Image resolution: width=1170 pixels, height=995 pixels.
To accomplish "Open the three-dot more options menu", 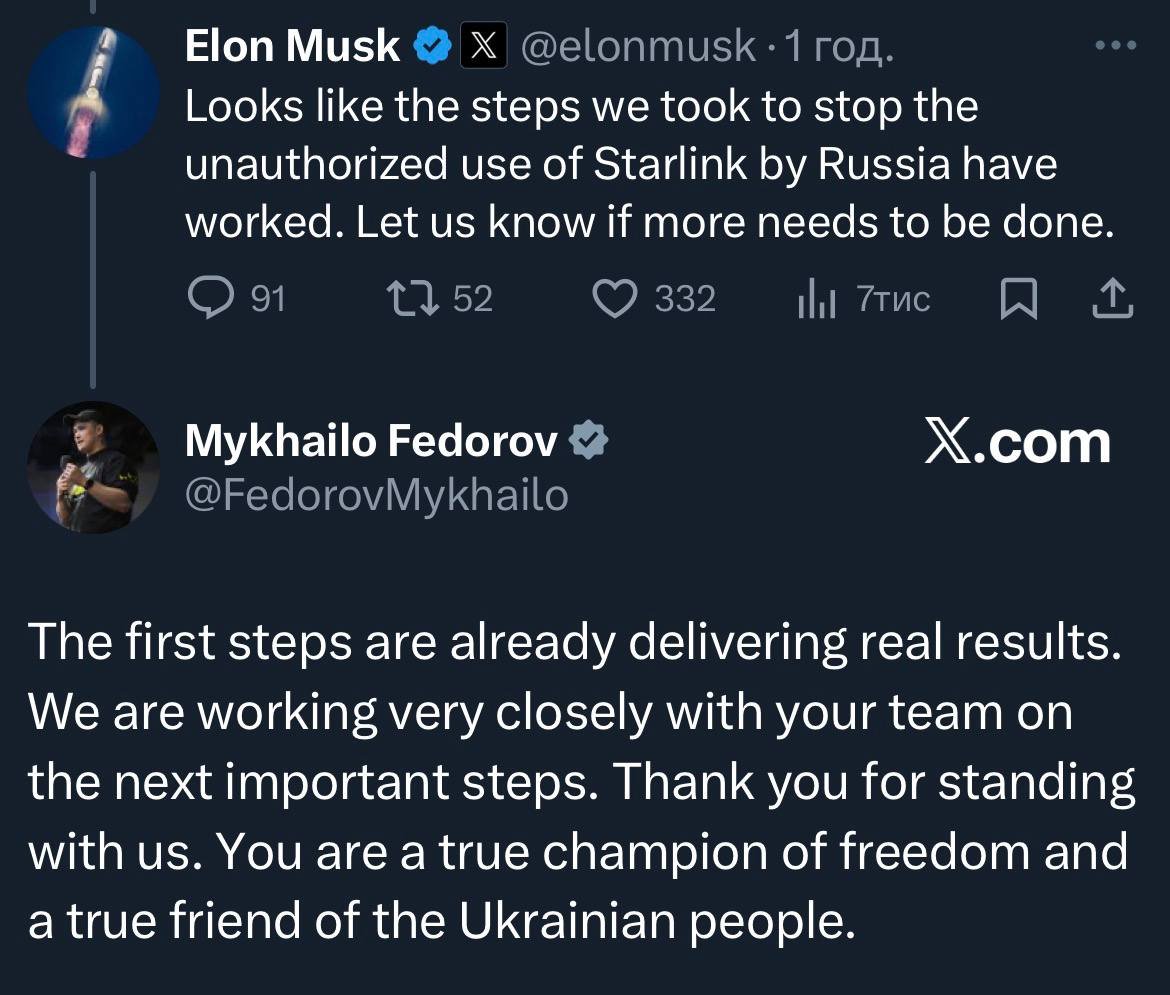I will click(1115, 45).
